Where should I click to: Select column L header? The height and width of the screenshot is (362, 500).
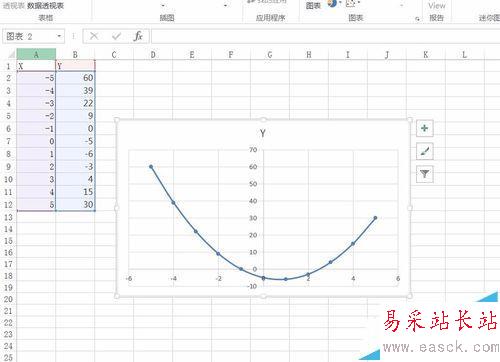pos(464,54)
